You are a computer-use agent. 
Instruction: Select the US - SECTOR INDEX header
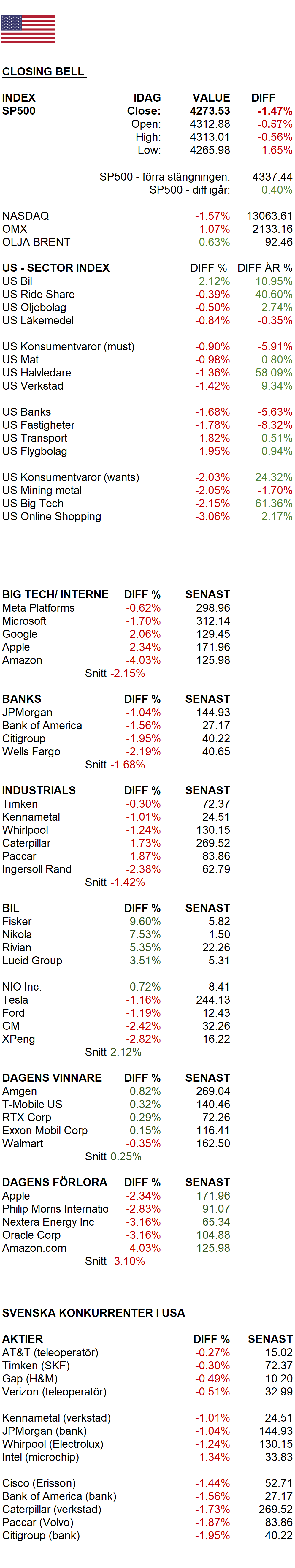coord(56,268)
